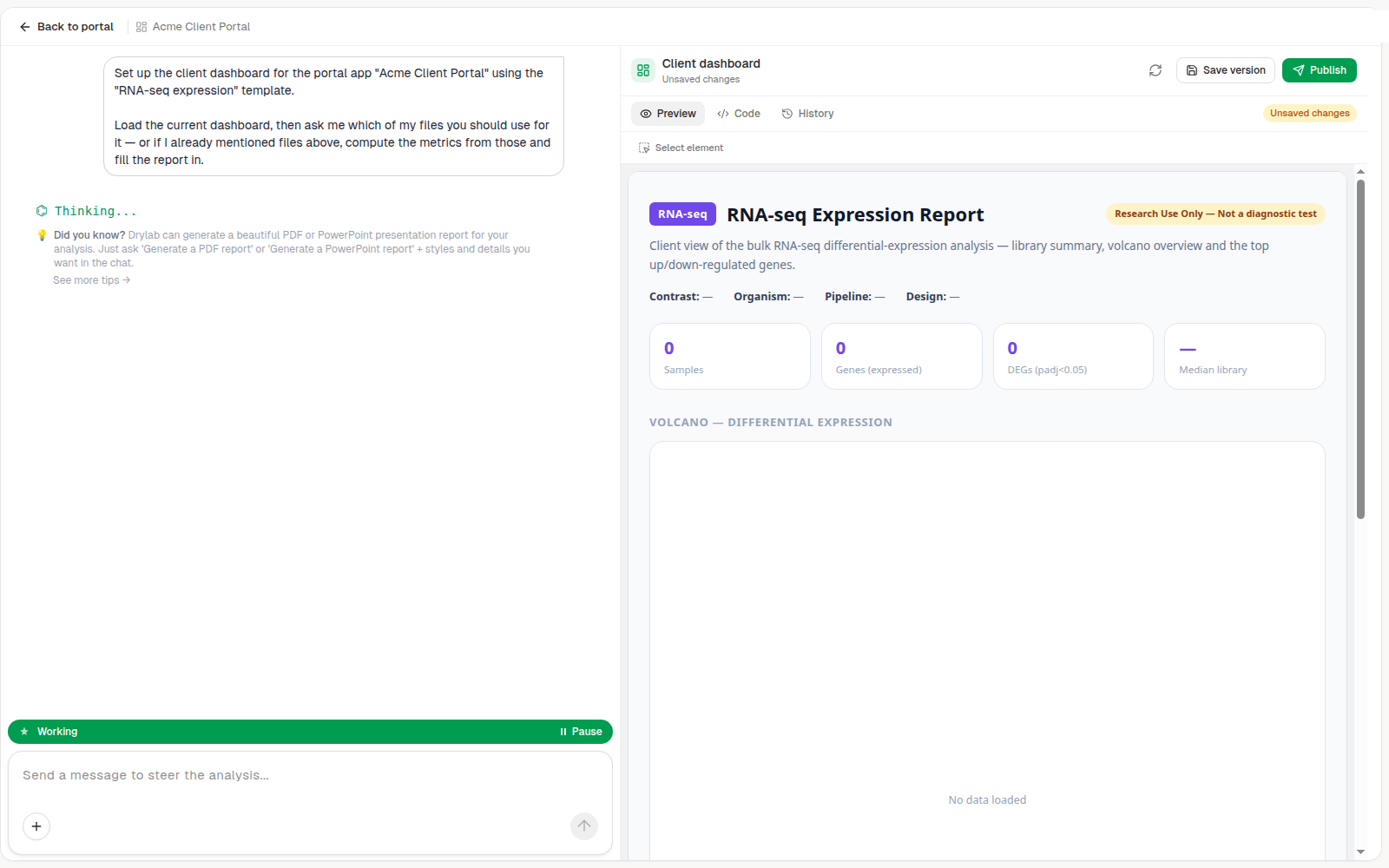Click the Unsaved changes subtitle under Client dashboard
Screen dimensions: 1389x868
pos(701,80)
